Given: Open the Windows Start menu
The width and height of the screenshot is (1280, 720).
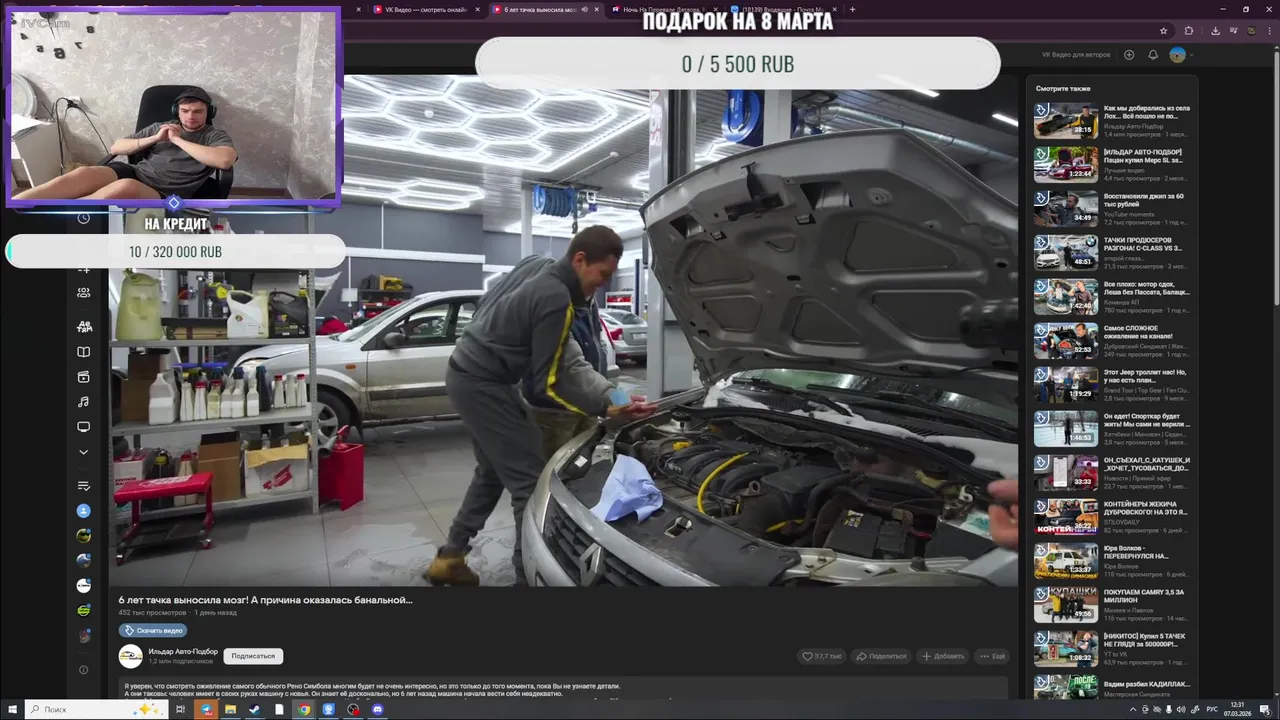Looking at the screenshot, I should coord(12,709).
